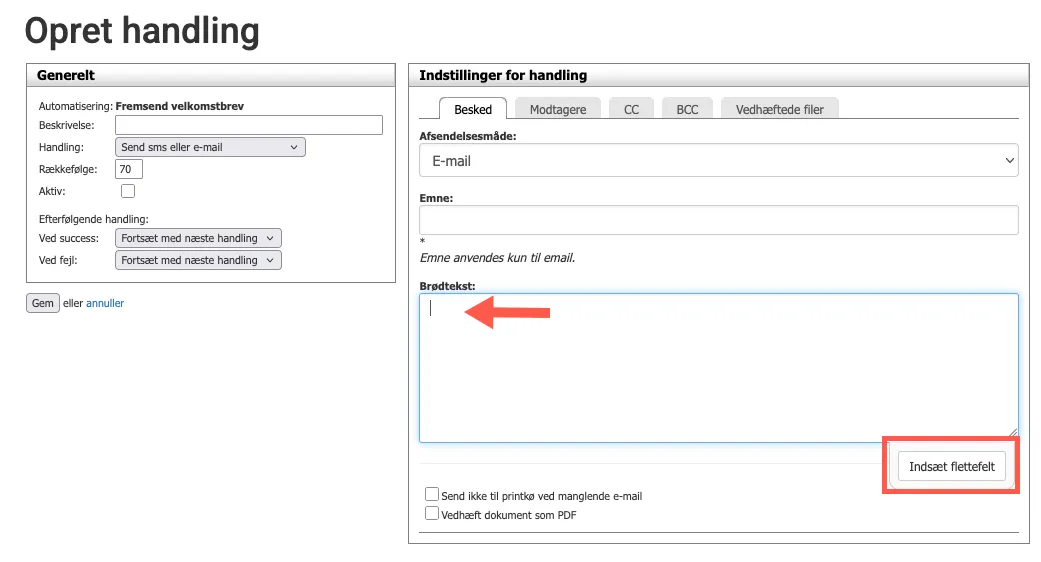Enable the Aktiv checkbox
The height and width of the screenshot is (562, 1041).
pyautogui.click(x=128, y=191)
